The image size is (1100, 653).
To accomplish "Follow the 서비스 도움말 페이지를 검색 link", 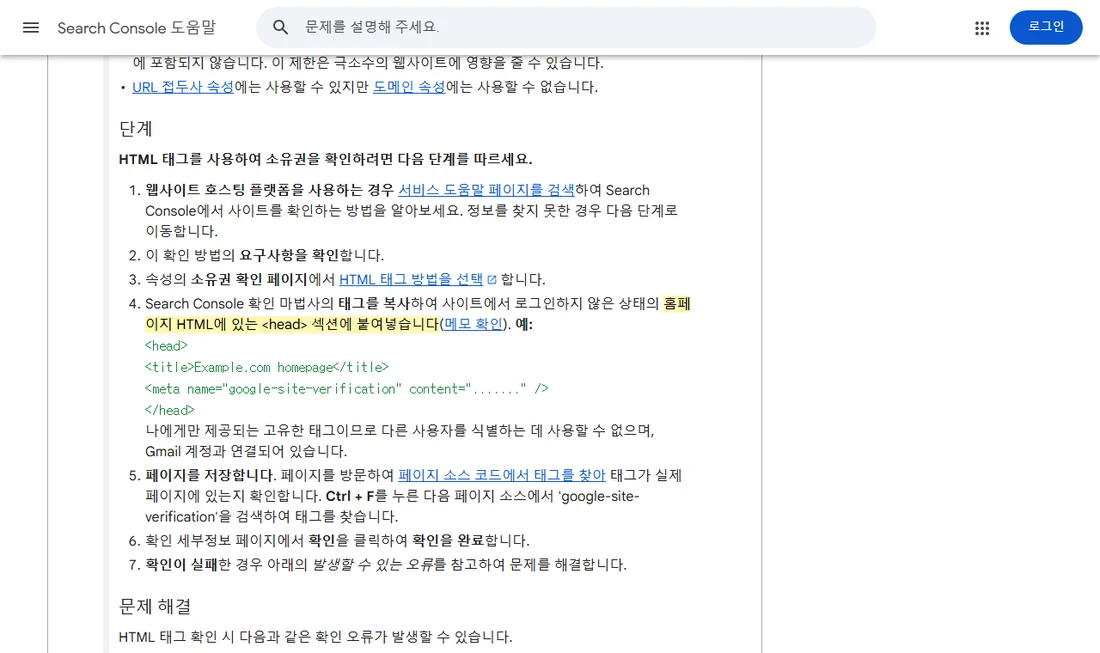I will [x=486, y=190].
